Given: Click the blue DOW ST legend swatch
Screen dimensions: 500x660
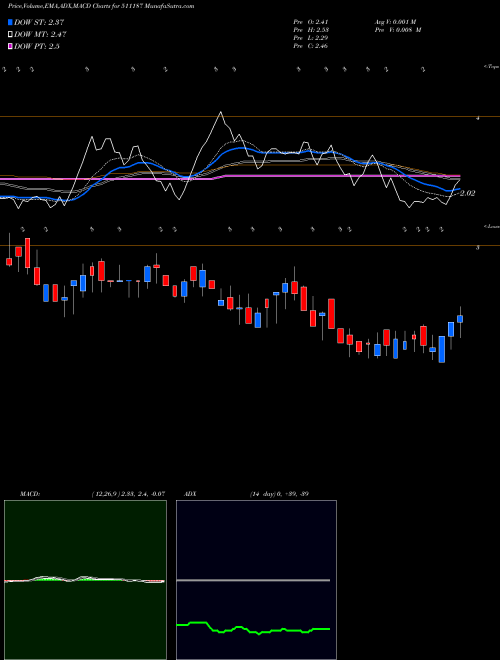Looking at the screenshot, I should [11, 22].
